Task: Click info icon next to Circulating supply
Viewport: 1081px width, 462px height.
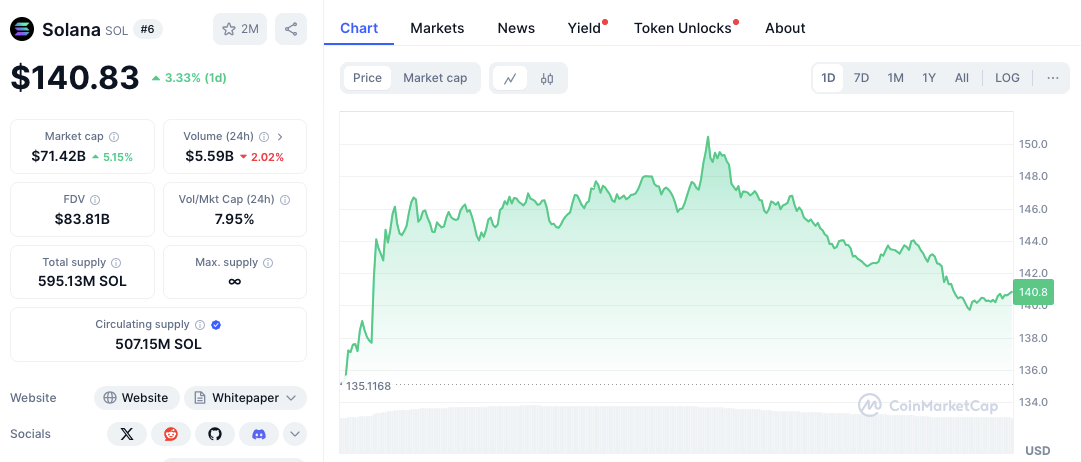Action: 200,325
